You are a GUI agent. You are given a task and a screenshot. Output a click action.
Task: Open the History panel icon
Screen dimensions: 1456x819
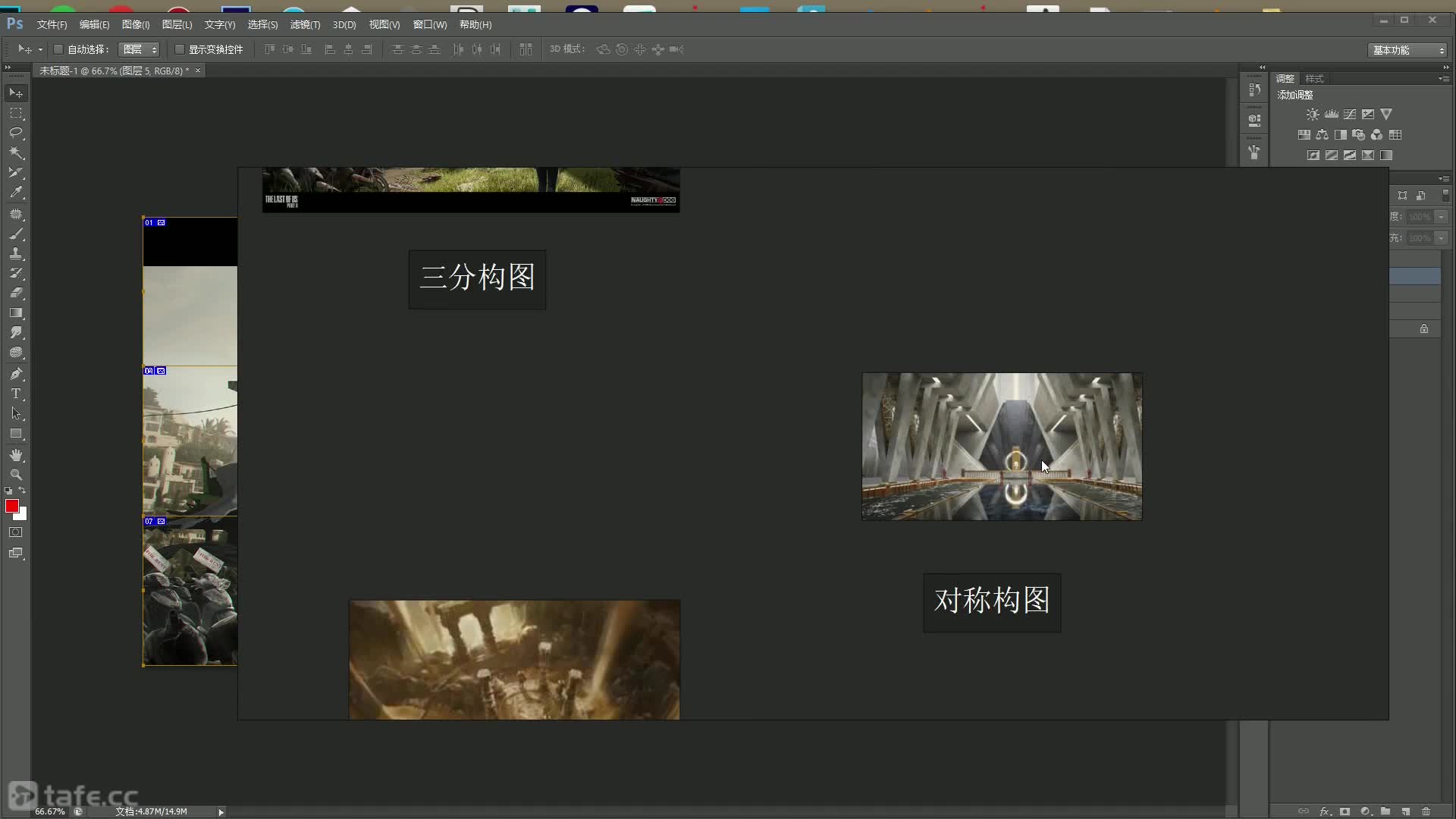tap(1254, 89)
